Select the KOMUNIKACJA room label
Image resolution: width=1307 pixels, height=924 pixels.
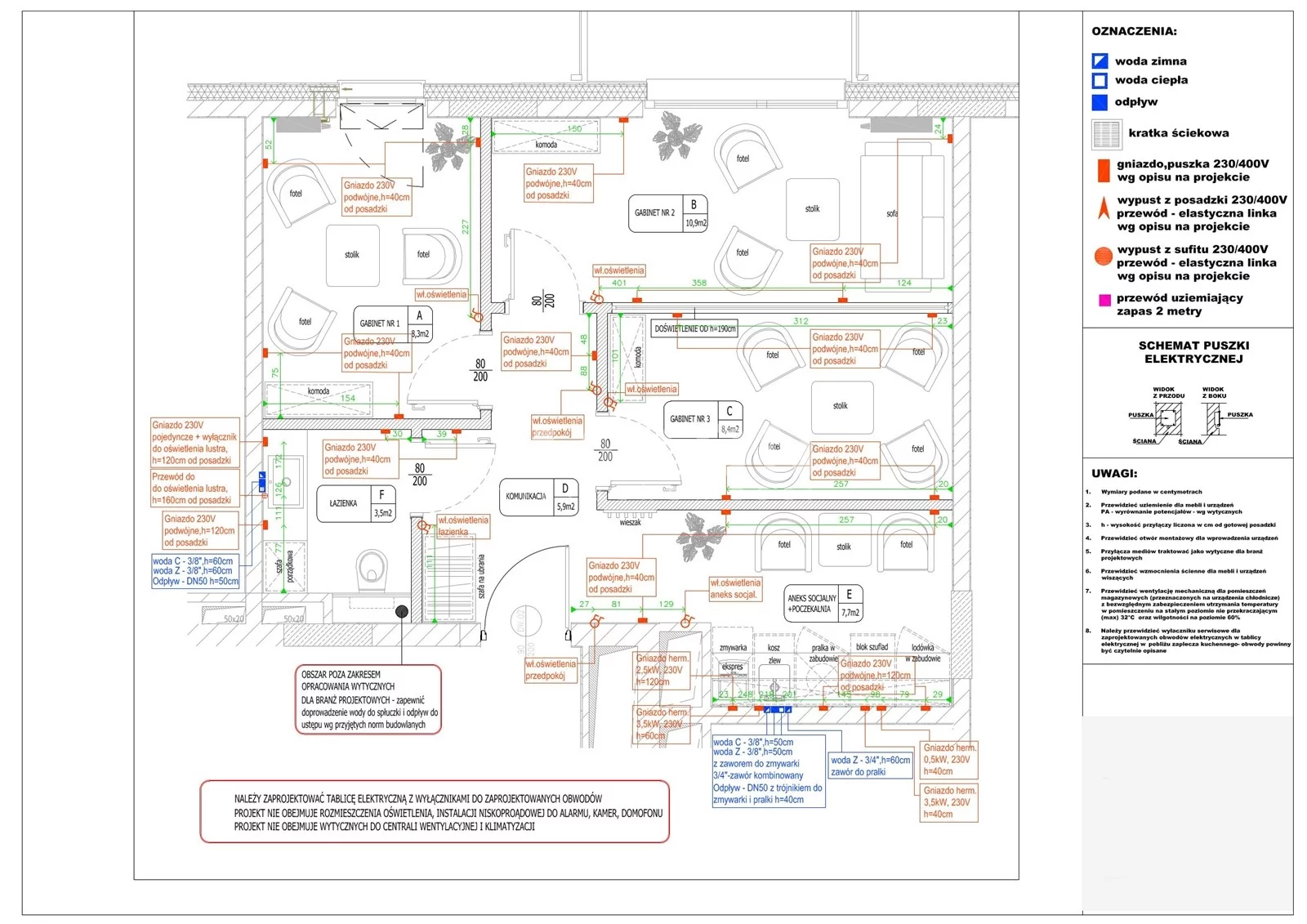point(526,496)
